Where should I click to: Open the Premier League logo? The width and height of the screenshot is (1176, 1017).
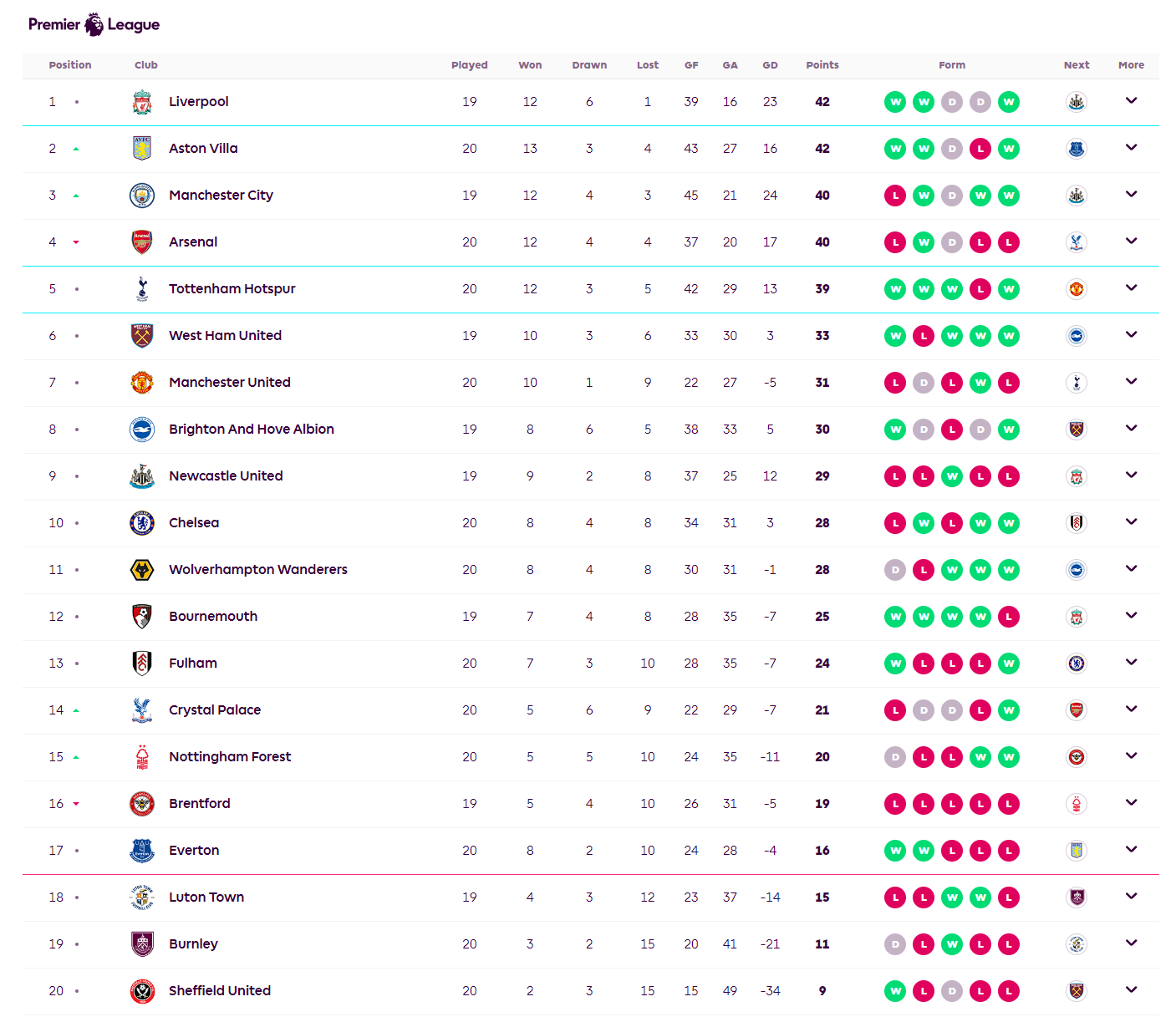[93, 24]
